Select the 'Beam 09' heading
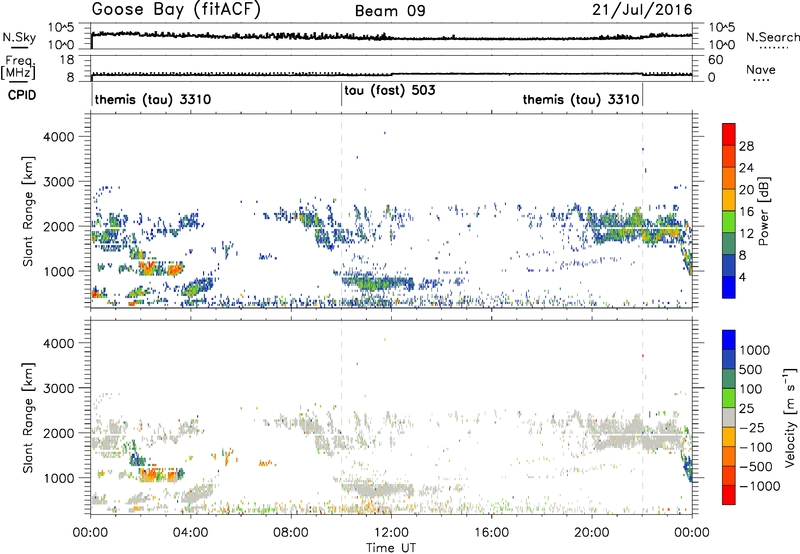800x554 pixels. point(390,11)
